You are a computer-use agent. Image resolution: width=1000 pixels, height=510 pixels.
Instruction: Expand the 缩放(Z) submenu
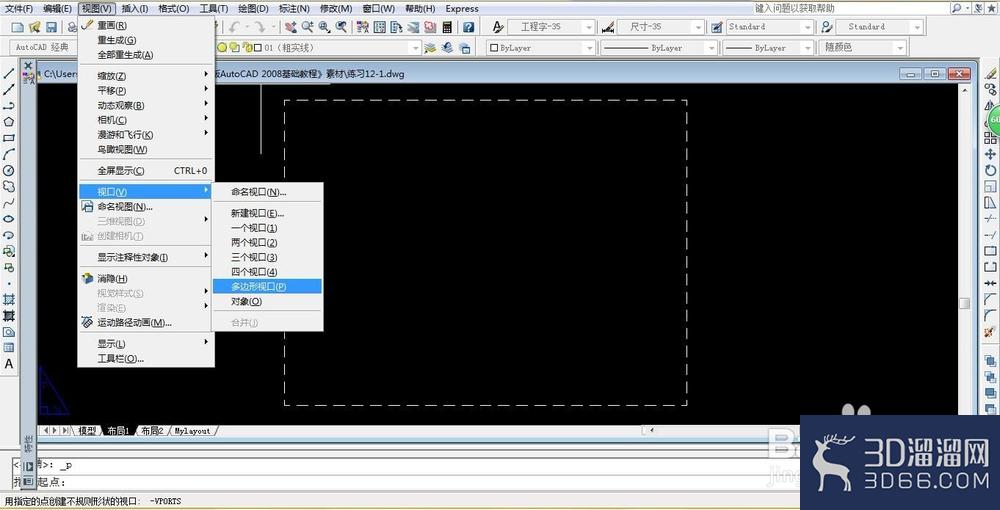146,76
